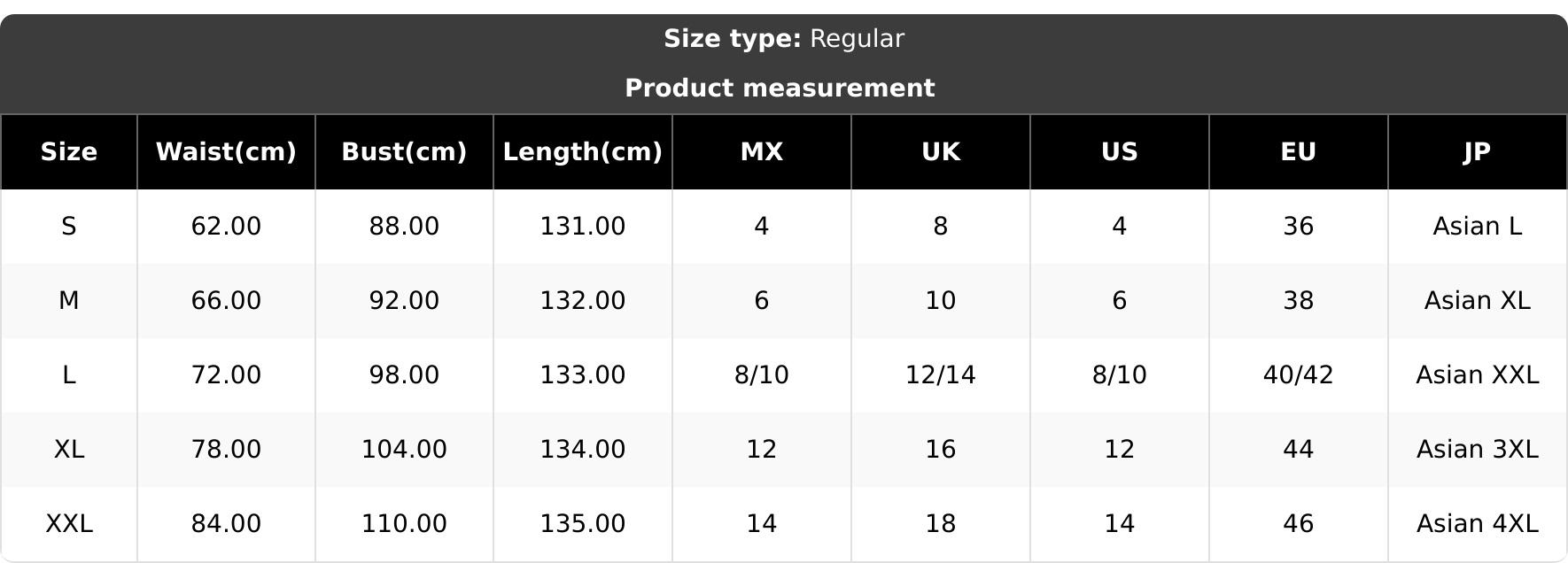Click the Bust(cm) column header

pos(404,151)
